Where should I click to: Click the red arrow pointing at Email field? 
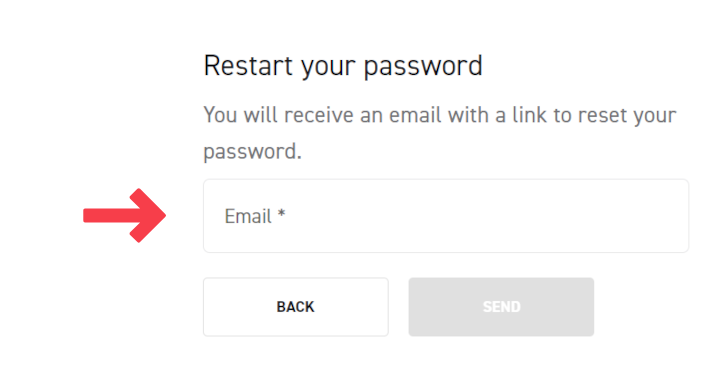point(124,216)
